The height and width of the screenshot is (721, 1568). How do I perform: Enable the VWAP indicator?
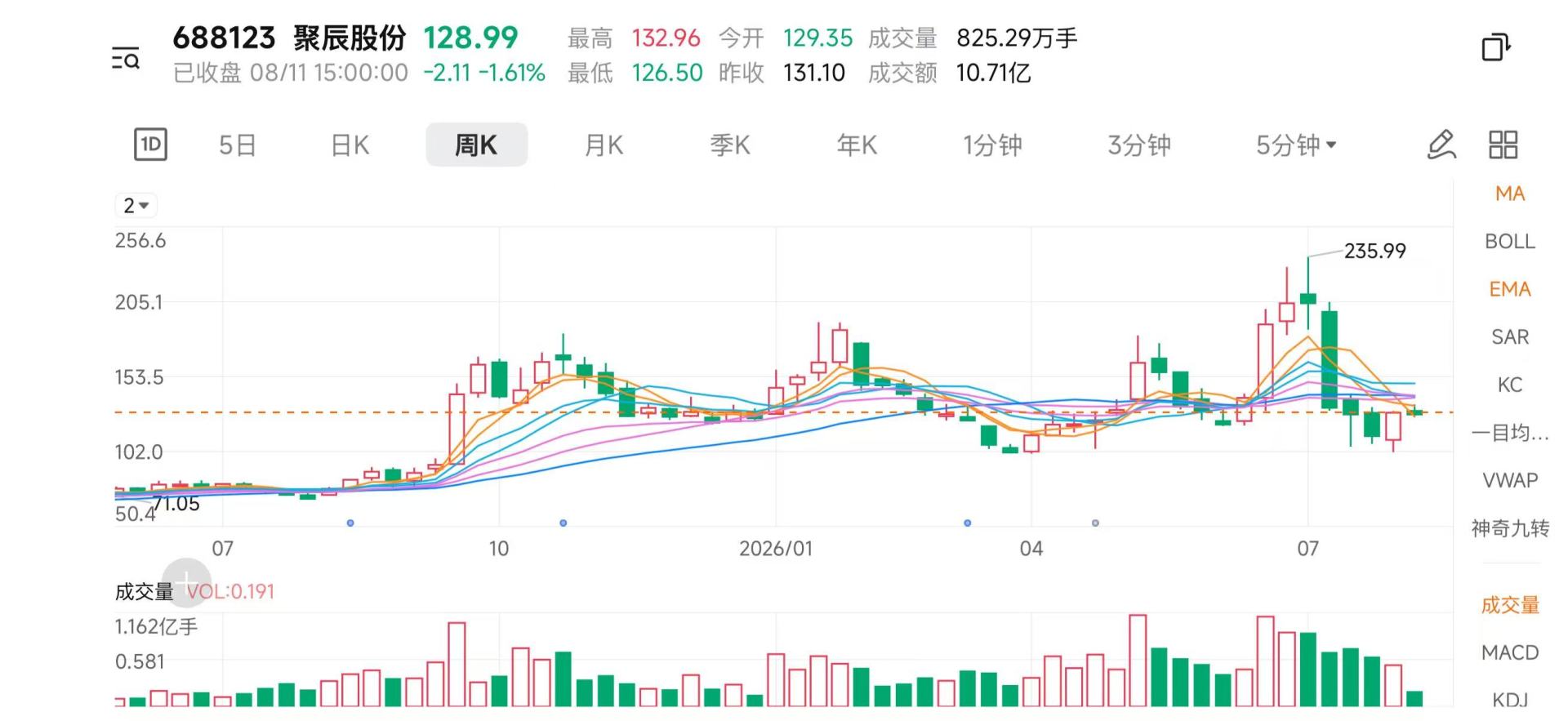click(1510, 480)
